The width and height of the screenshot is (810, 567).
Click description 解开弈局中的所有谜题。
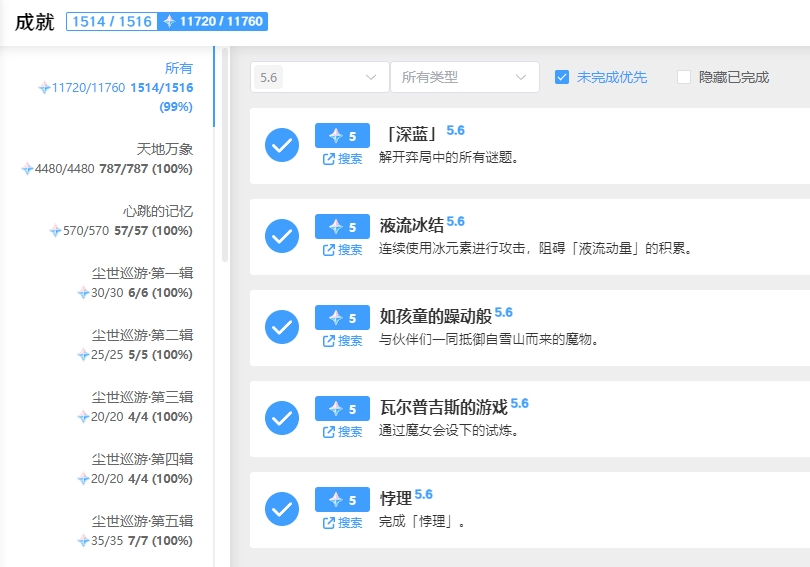(x=448, y=158)
